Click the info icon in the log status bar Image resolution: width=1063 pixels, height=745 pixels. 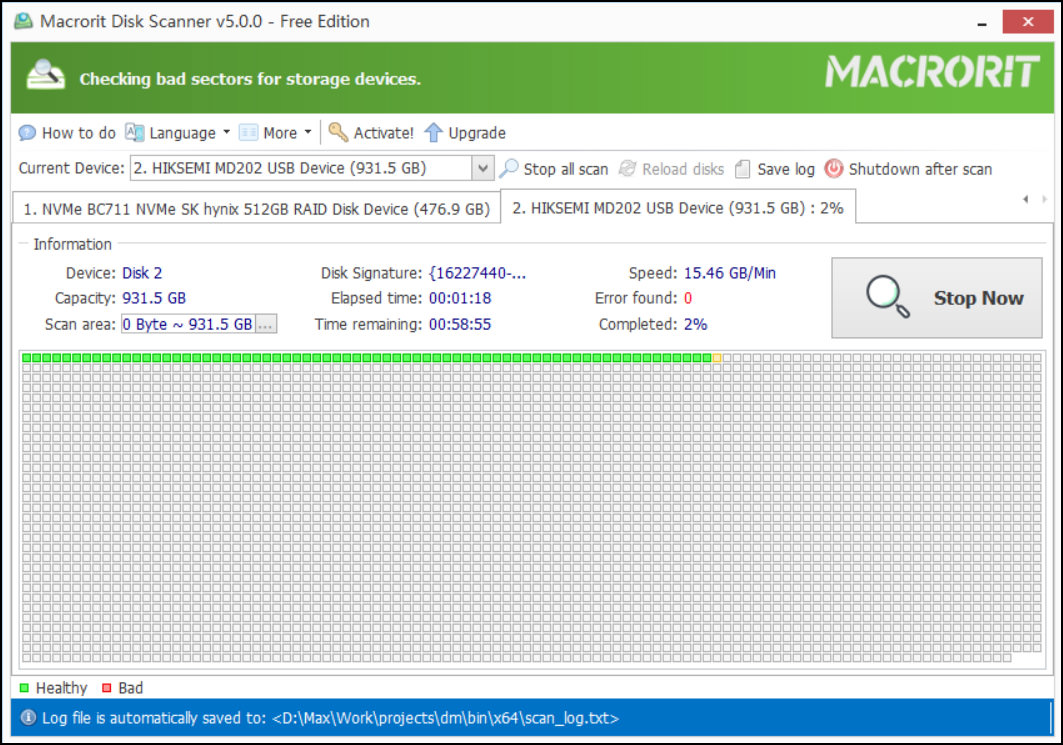[28, 717]
